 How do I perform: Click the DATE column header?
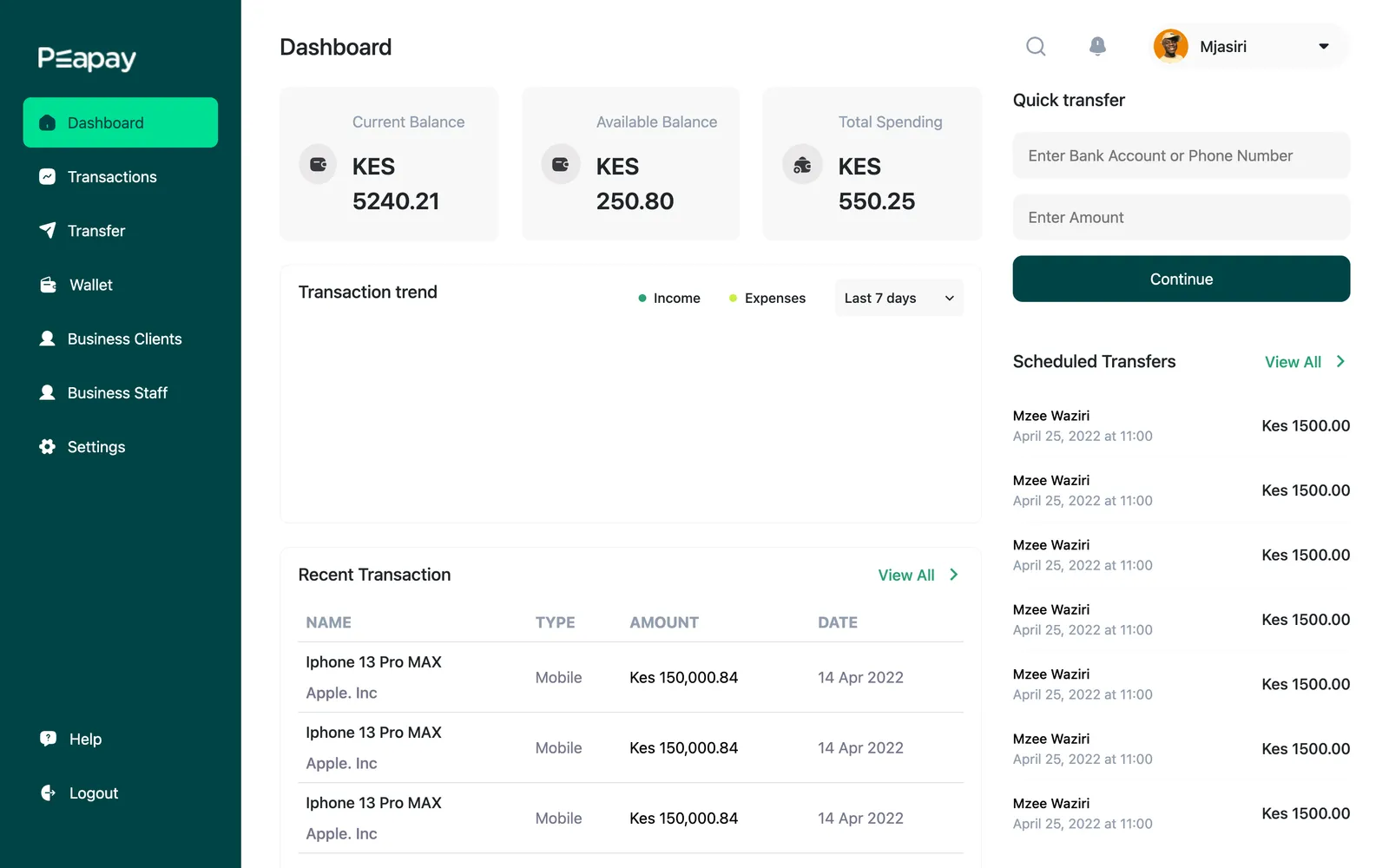[838, 622]
